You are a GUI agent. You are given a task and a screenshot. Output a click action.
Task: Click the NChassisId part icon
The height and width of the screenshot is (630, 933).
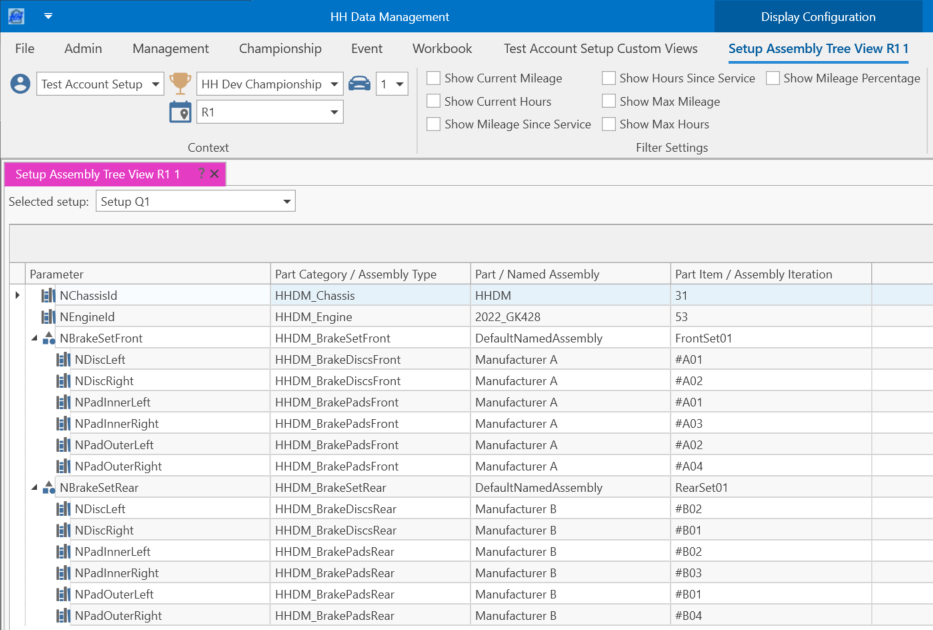click(x=48, y=296)
